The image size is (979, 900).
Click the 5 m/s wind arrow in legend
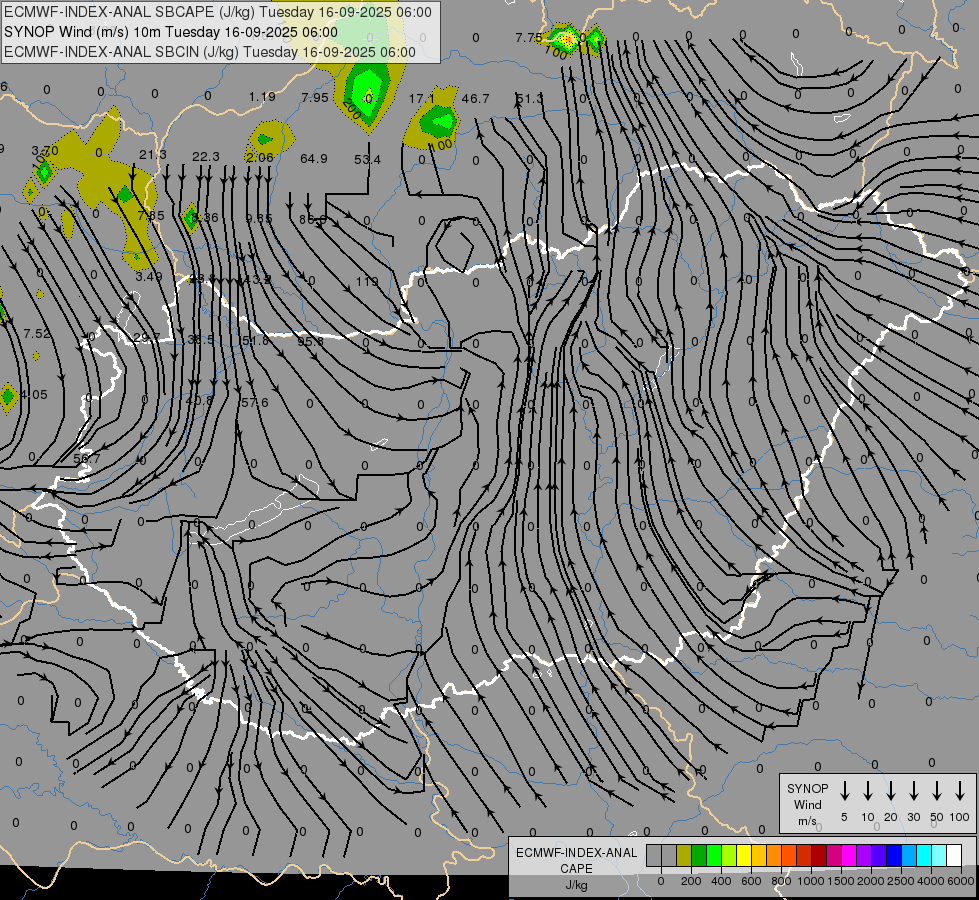[845, 791]
